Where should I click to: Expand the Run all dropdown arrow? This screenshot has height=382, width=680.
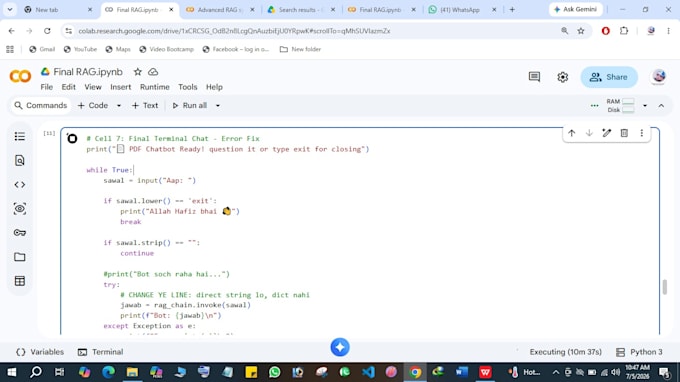point(218,105)
